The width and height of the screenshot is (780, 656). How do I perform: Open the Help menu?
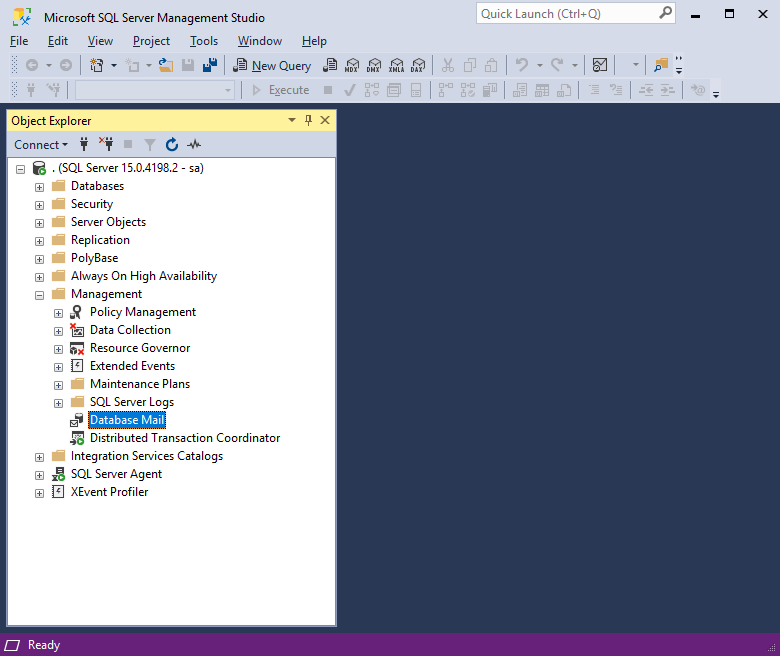tap(314, 41)
